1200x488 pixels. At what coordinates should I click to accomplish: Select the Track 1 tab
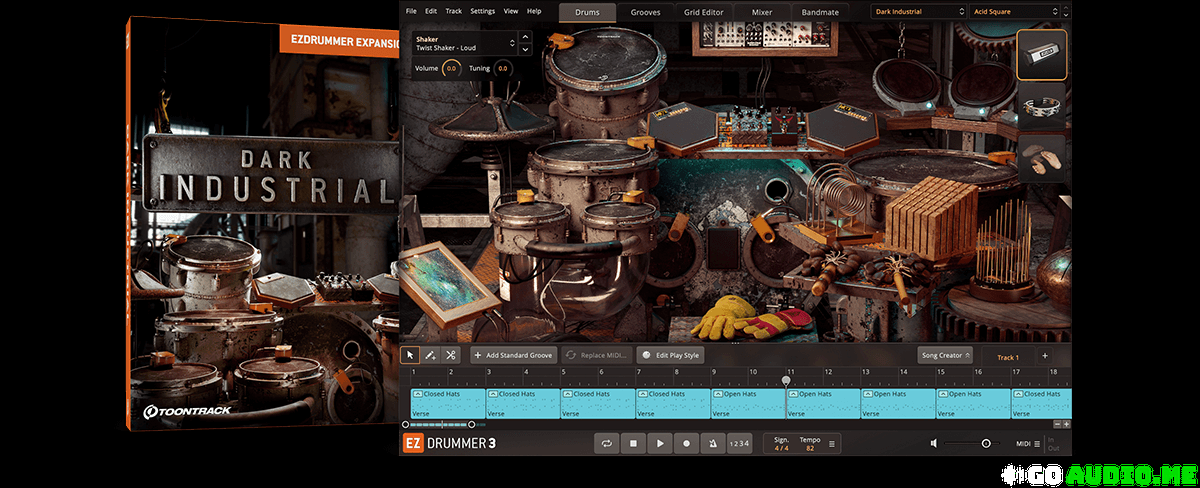tap(1008, 357)
